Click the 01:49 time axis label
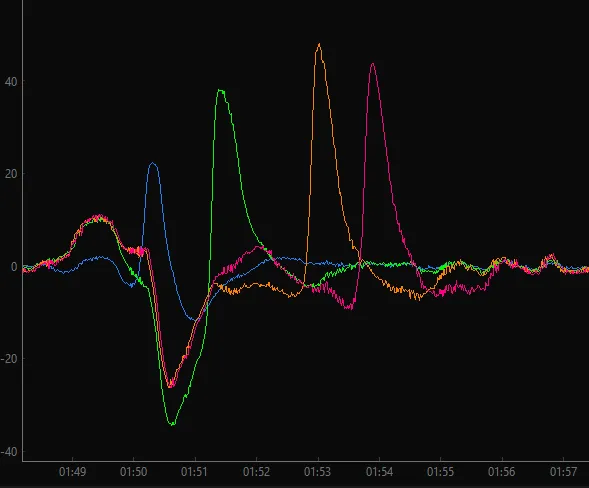The image size is (589, 488). pyautogui.click(x=72, y=471)
